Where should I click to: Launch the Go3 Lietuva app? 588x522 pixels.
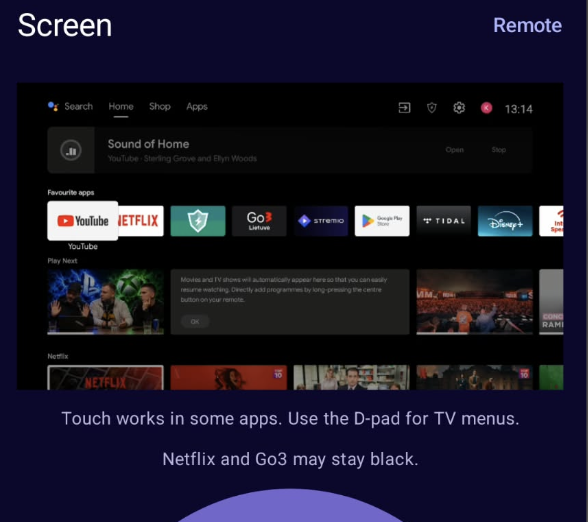click(x=259, y=220)
